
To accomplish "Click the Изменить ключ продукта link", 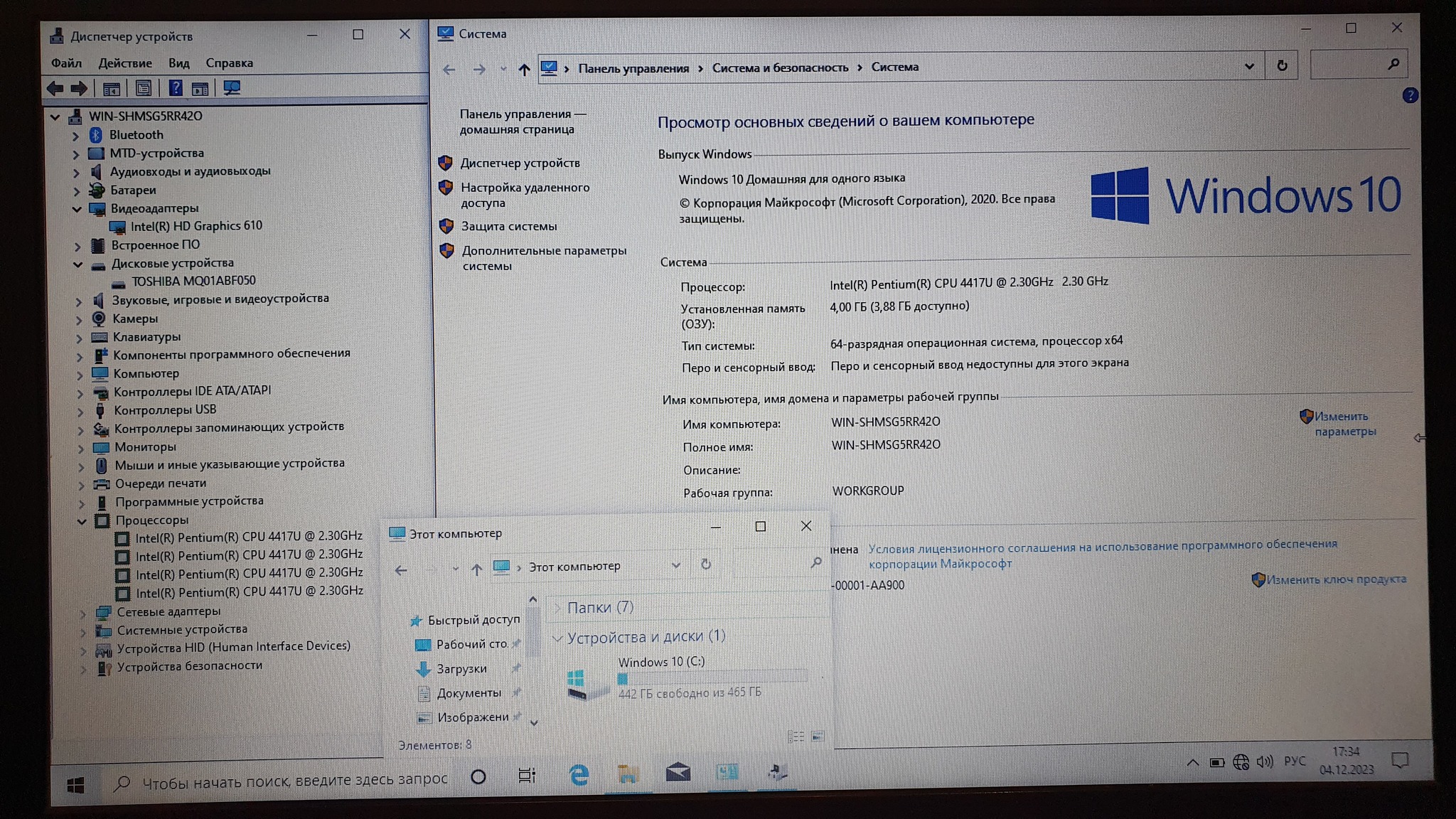I will (1336, 579).
